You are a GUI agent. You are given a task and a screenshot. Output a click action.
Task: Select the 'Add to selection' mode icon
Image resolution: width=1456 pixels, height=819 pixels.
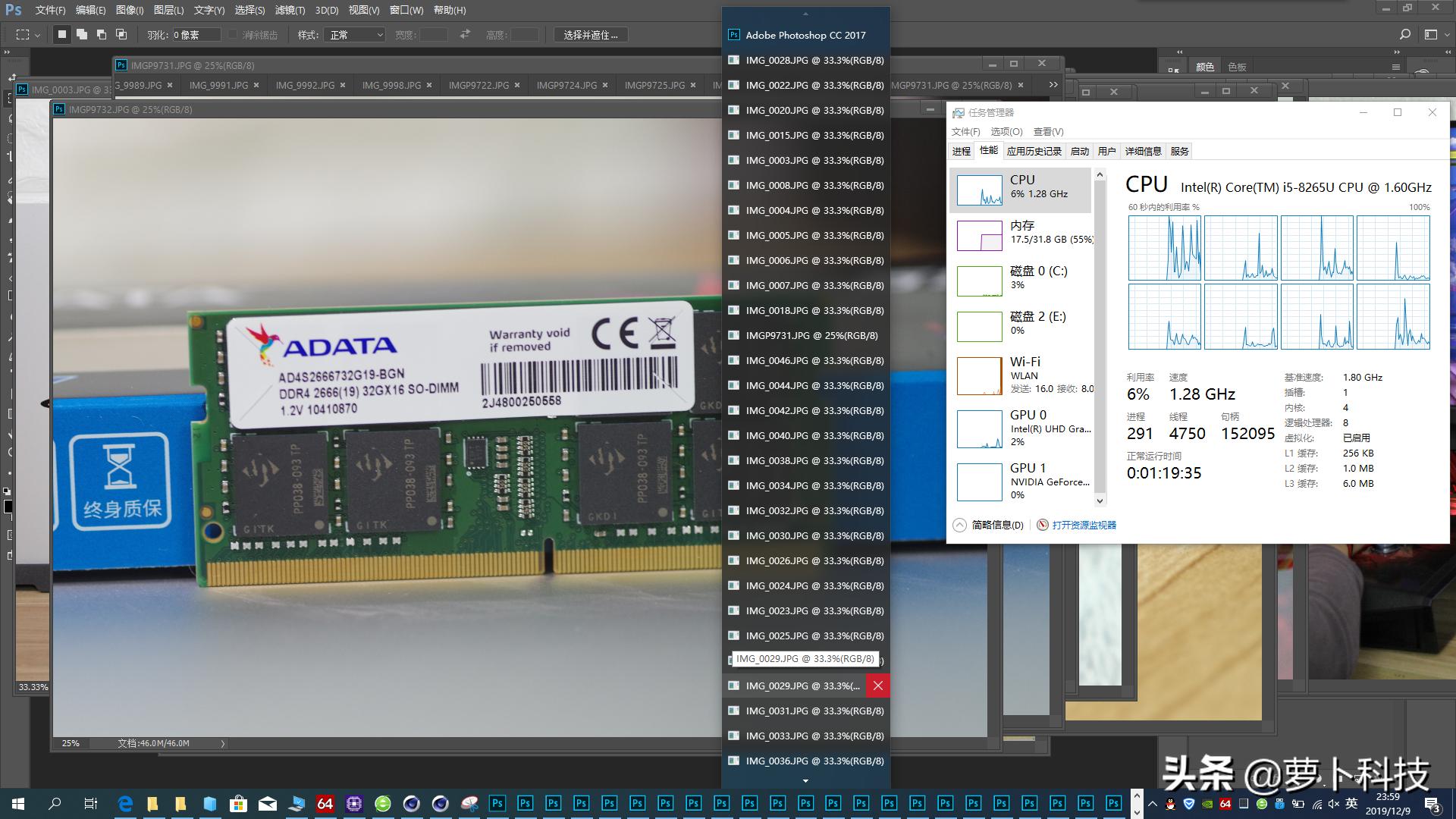82,34
